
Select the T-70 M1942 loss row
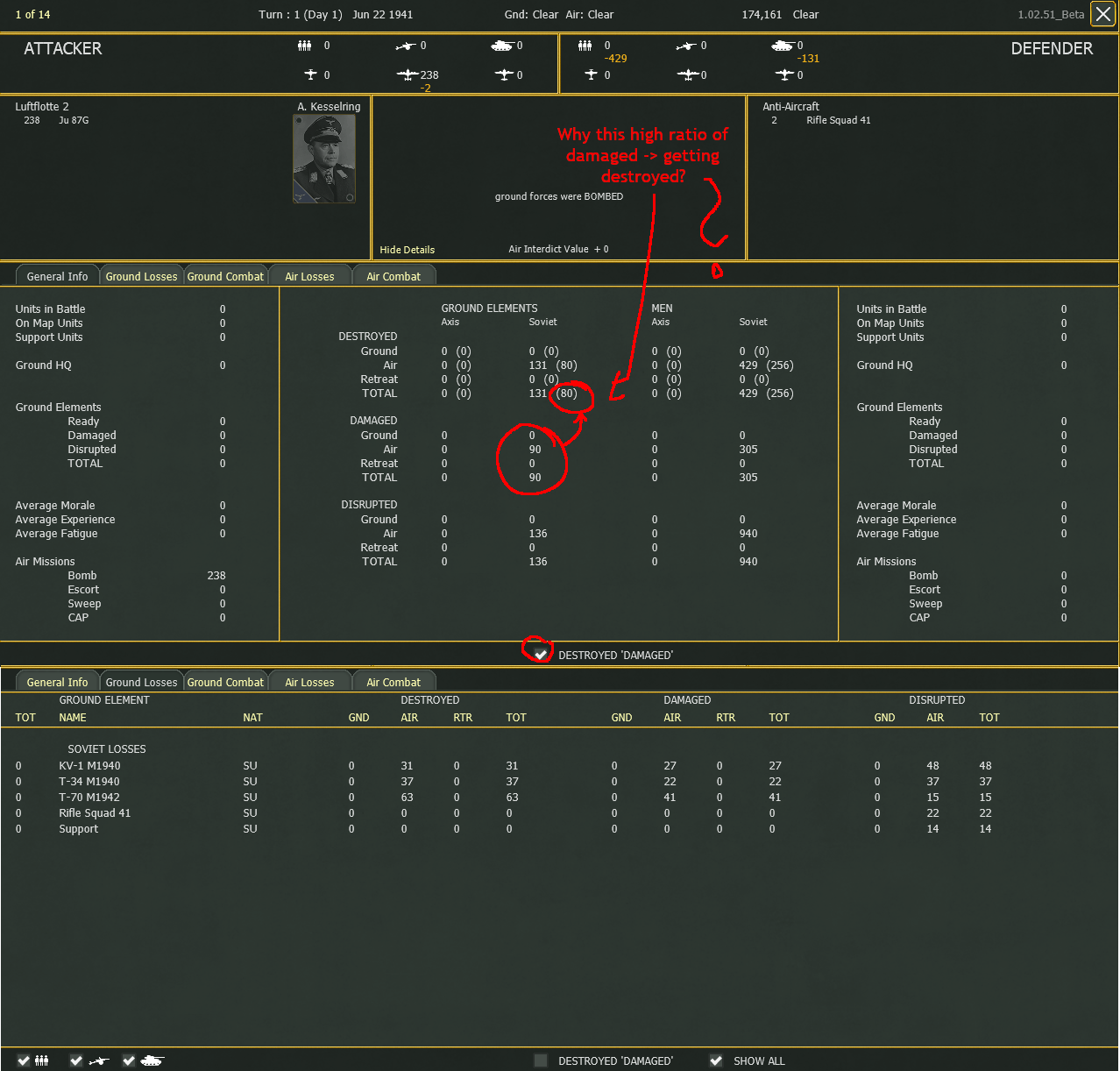[x=559, y=797]
